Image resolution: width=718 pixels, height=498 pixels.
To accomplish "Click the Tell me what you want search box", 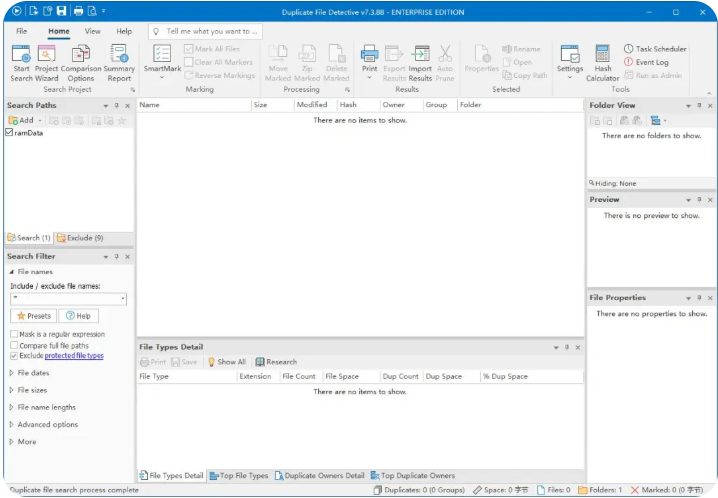I will pos(205,31).
